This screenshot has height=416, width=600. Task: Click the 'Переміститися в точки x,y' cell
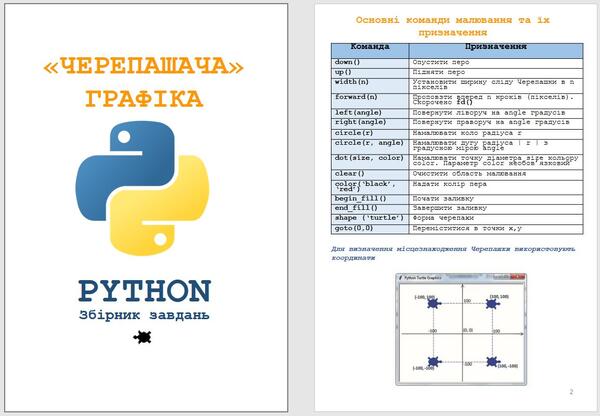496,229
